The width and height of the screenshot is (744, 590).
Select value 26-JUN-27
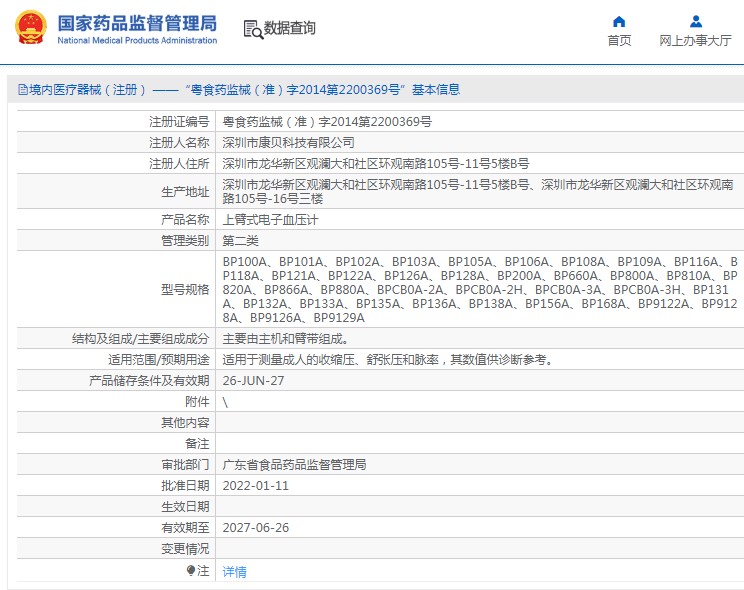253,381
